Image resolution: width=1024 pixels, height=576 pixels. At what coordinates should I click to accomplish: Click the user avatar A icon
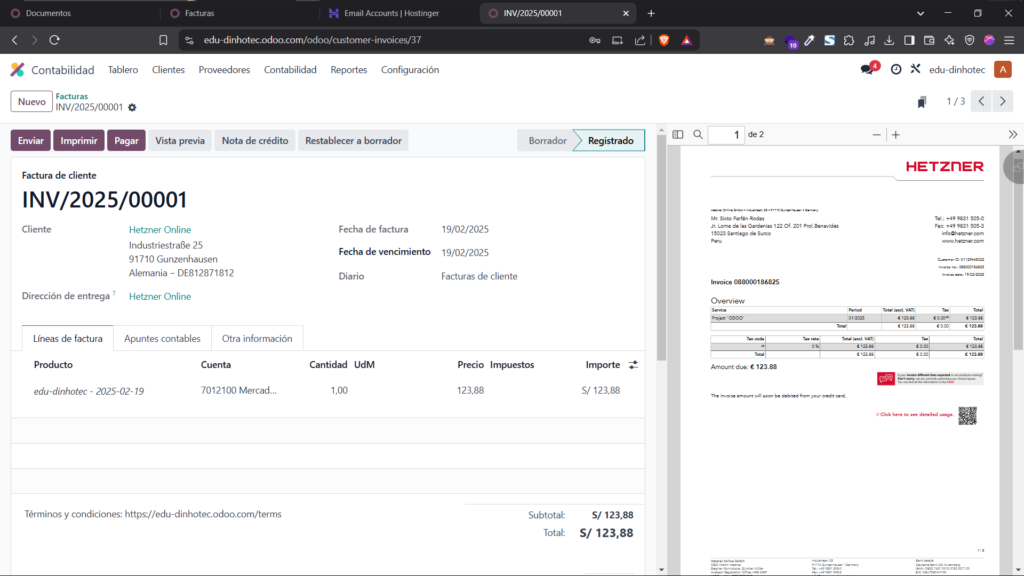point(1003,69)
